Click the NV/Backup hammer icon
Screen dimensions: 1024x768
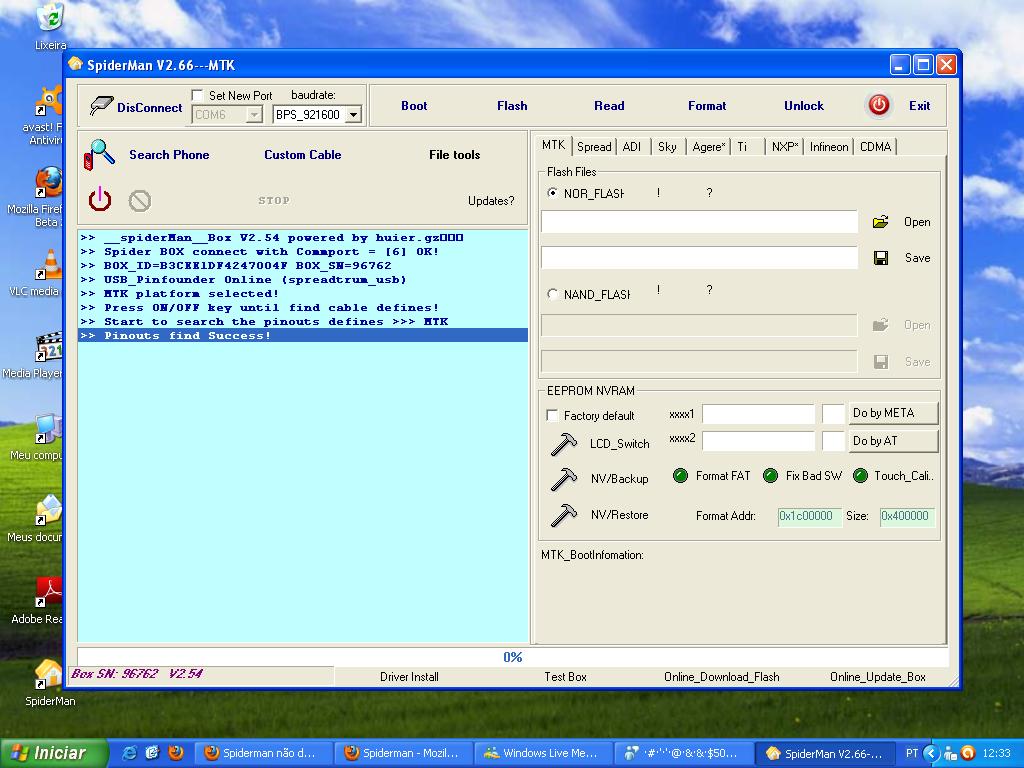[564, 479]
